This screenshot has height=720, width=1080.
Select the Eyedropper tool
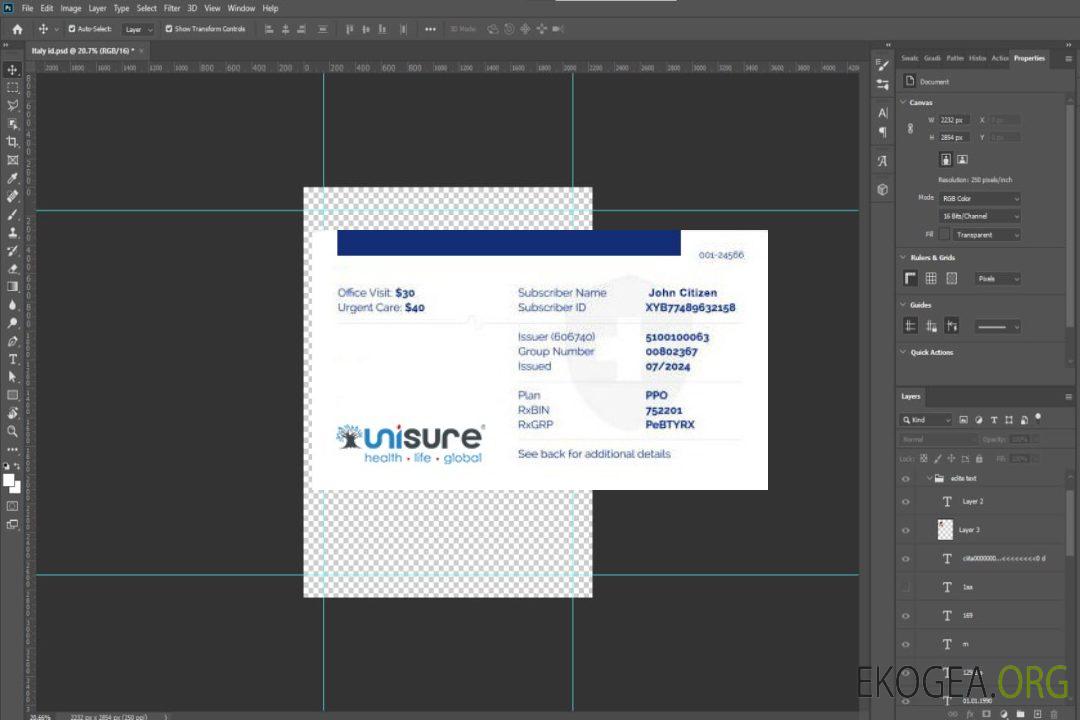(x=13, y=178)
